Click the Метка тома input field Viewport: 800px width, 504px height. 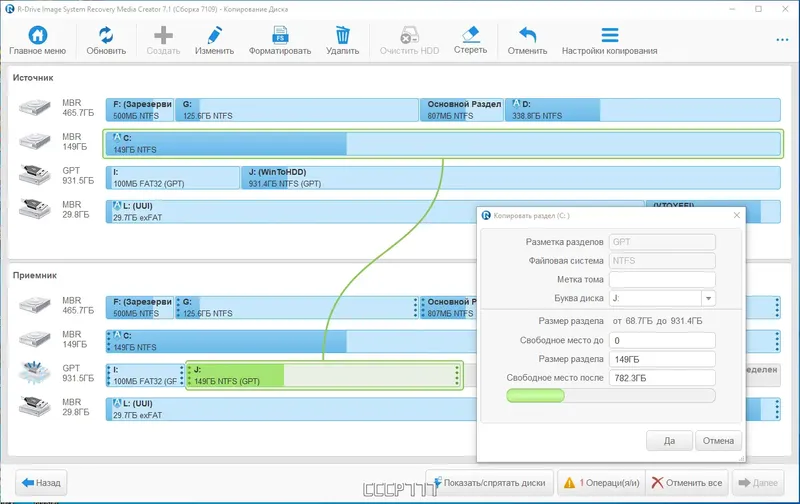point(662,280)
